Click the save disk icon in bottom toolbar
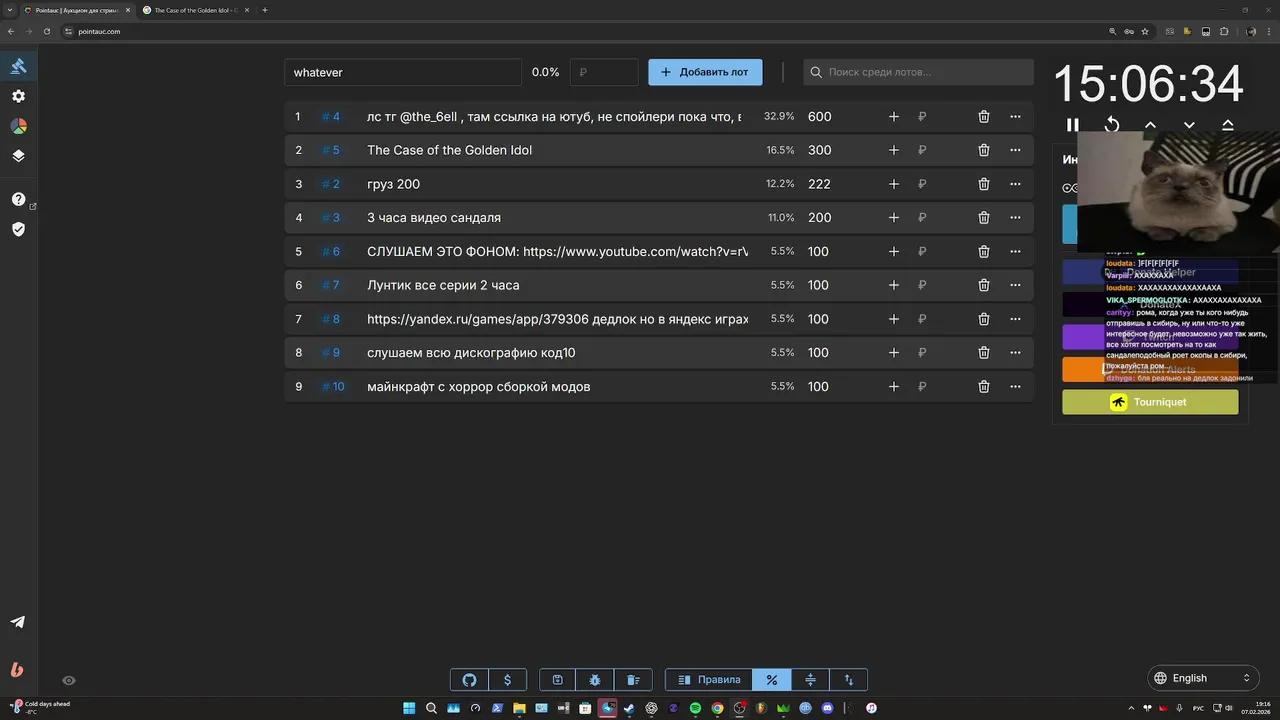Screen dimensions: 1280x720 (558, 680)
